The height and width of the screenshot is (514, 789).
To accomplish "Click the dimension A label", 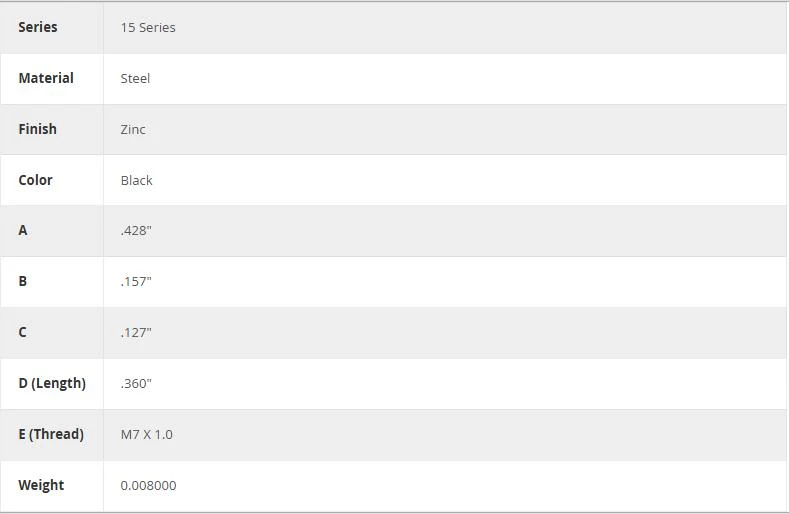I will [x=23, y=230].
